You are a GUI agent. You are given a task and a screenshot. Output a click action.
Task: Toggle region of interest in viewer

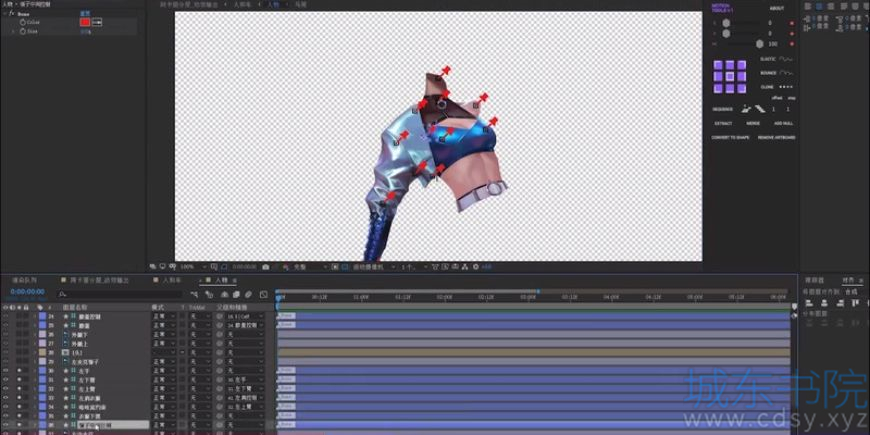coord(335,267)
